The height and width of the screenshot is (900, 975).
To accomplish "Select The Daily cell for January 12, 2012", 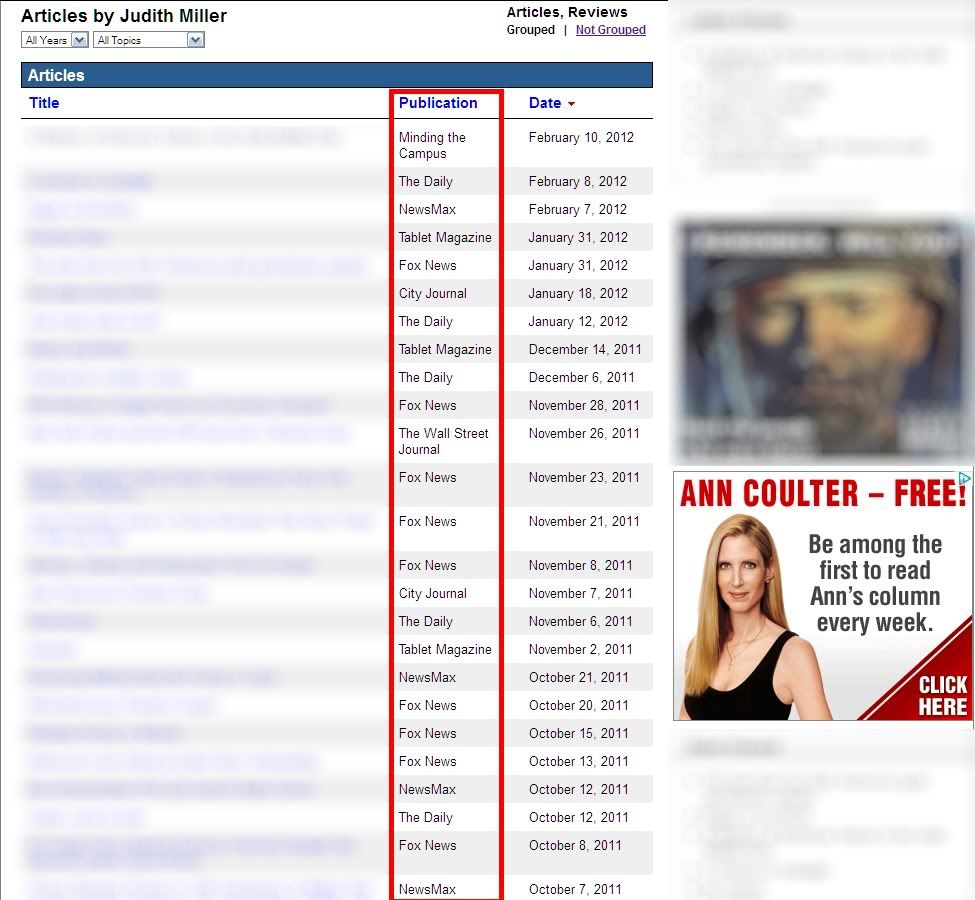I will (426, 322).
